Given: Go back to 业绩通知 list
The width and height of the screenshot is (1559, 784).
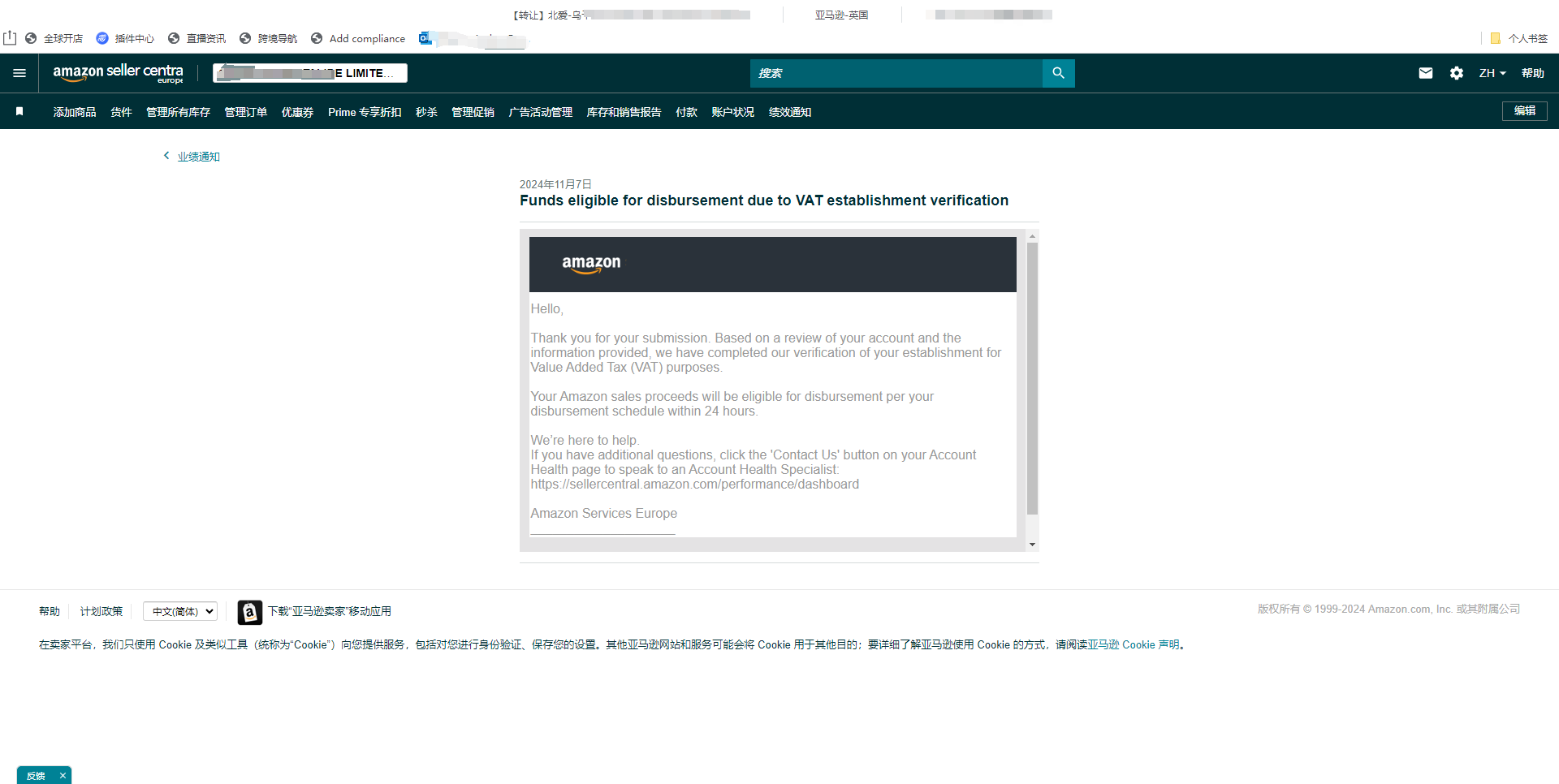Looking at the screenshot, I should pos(198,157).
